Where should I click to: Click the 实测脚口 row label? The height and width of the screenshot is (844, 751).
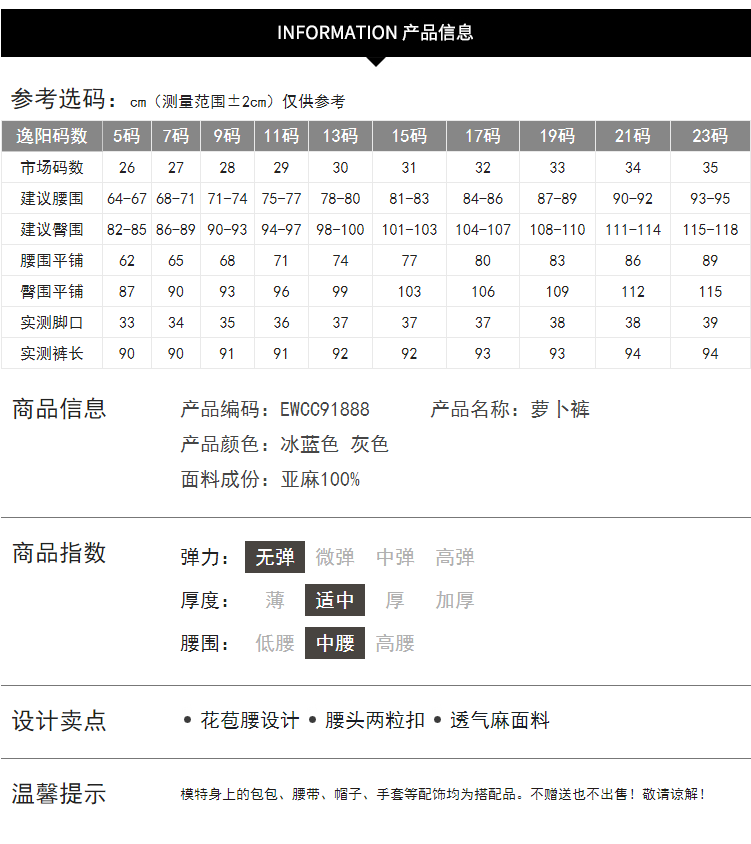[x=52, y=322]
